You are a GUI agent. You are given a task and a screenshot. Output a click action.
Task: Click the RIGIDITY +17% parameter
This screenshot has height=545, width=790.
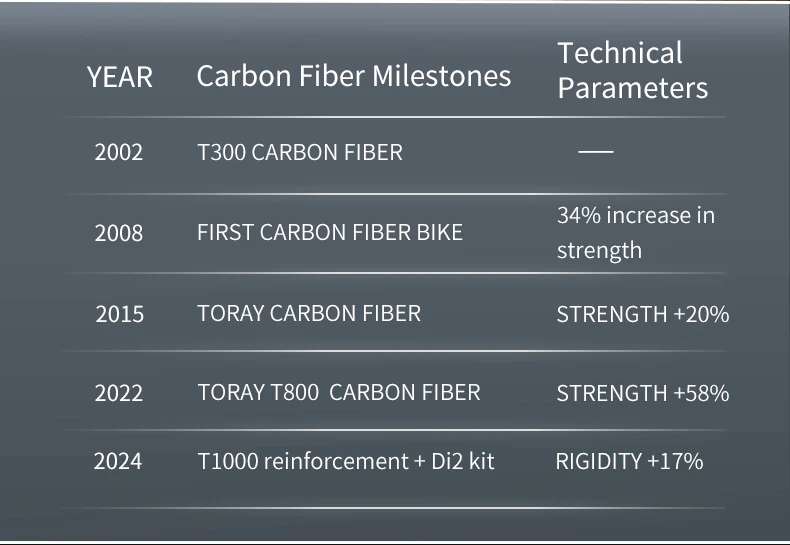[629, 461]
